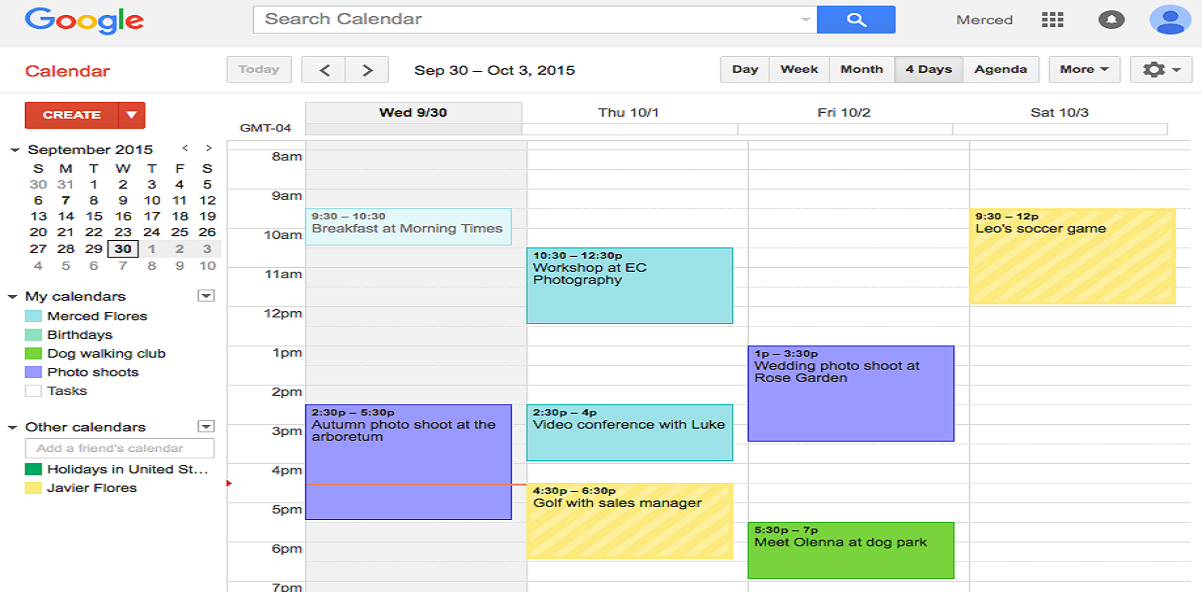The width and height of the screenshot is (1202, 592).
Task: Click the Photo shoots calendar color swatch
Action: click(x=32, y=372)
